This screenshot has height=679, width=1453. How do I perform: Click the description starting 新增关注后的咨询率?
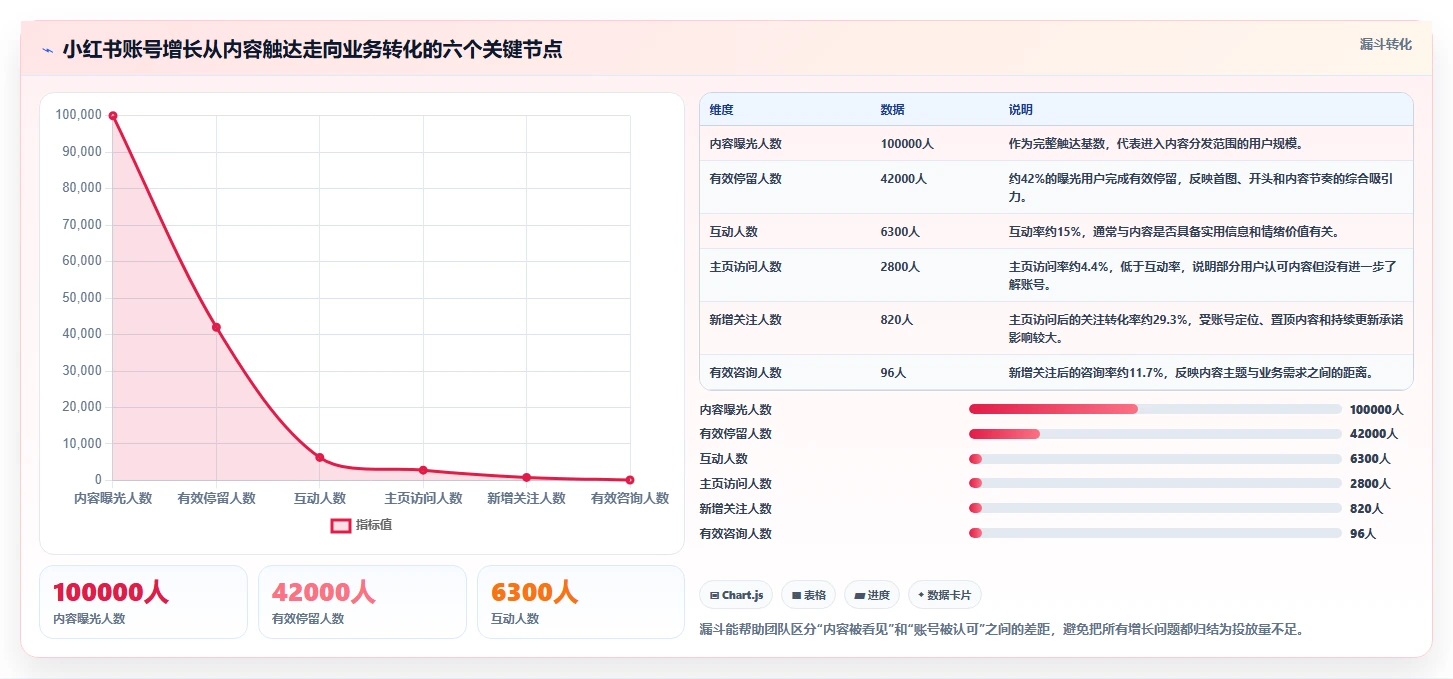[x=1191, y=373]
